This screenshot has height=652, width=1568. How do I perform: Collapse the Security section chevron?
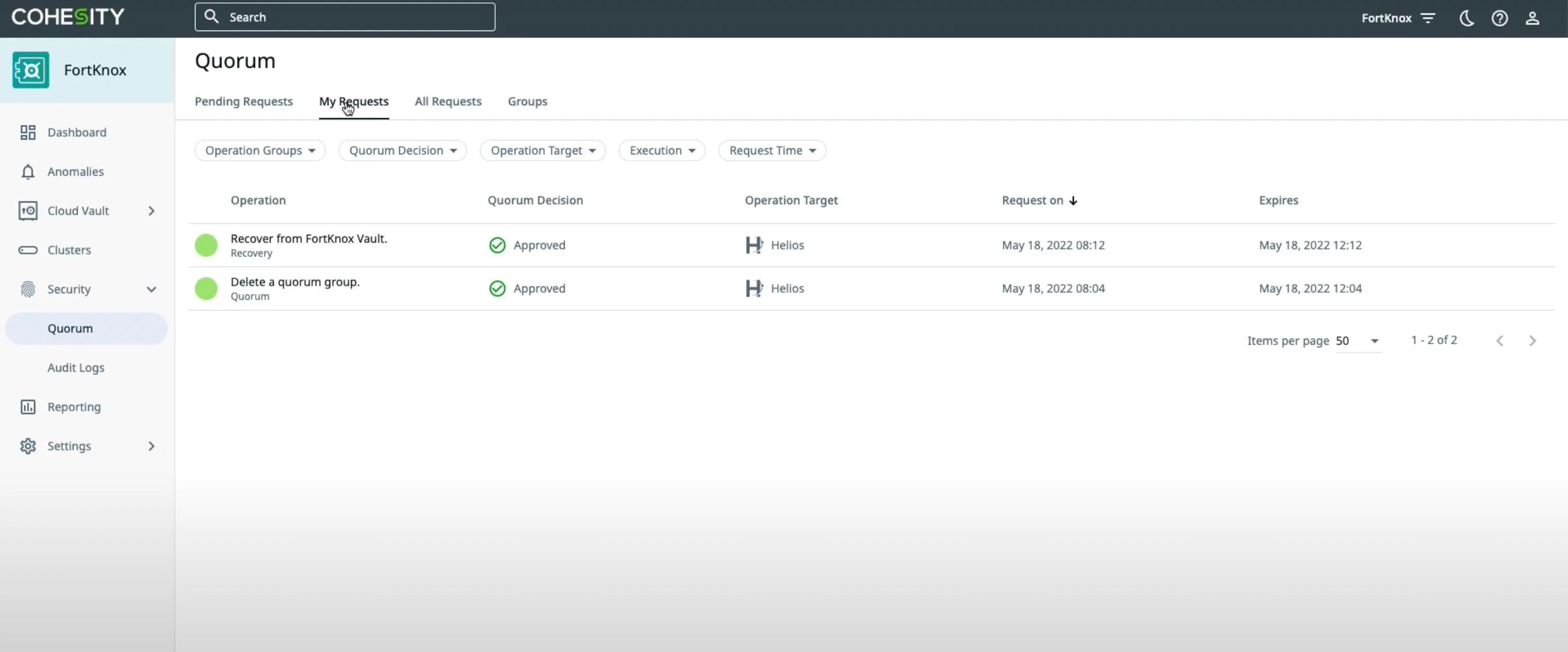[151, 290]
